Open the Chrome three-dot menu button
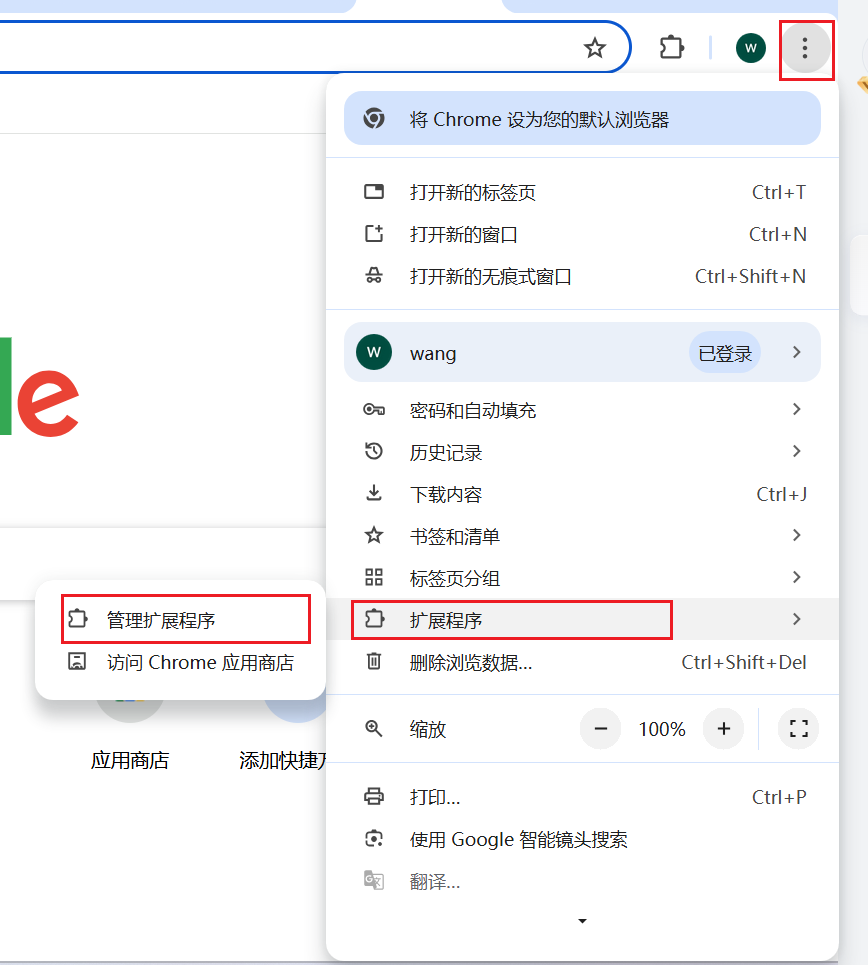Screen dimensions: 868x965 click(805, 48)
